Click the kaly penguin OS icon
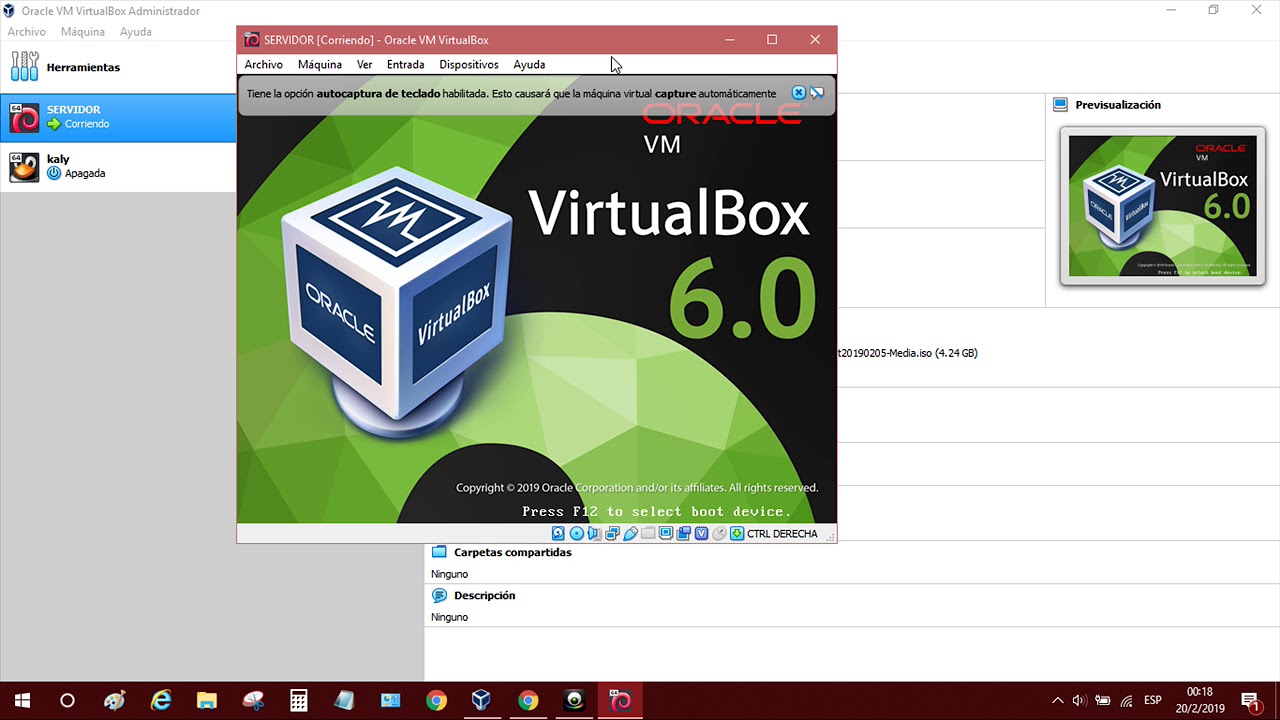 pyautogui.click(x=24, y=167)
